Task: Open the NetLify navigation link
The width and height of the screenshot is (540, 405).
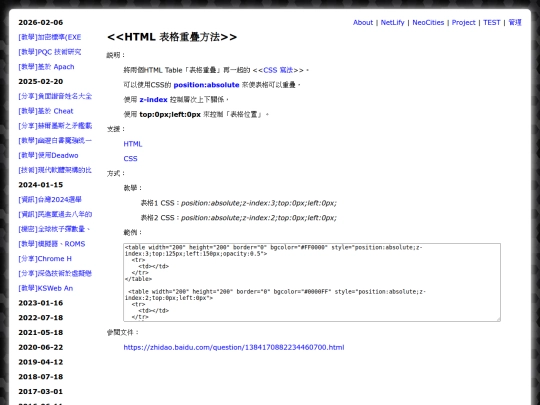Action: point(392,22)
